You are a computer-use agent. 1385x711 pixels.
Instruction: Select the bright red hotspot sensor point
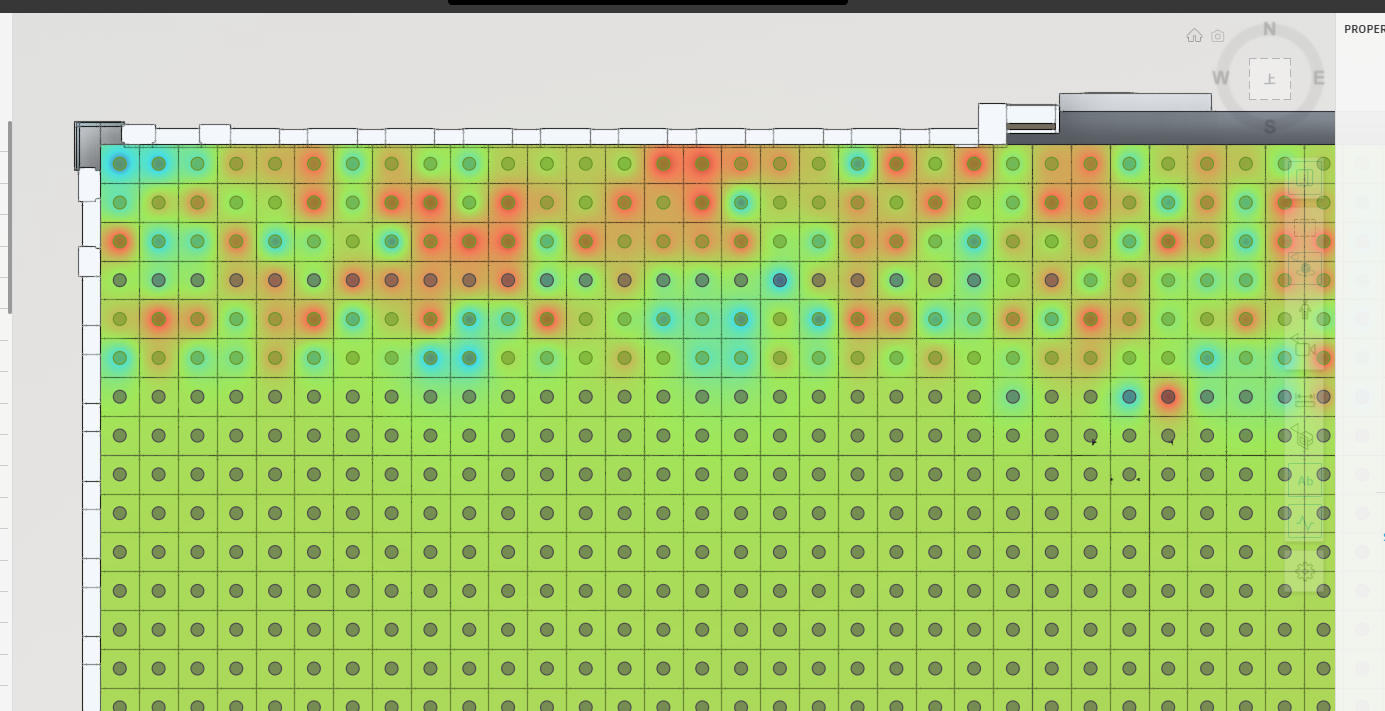point(1167,397)
